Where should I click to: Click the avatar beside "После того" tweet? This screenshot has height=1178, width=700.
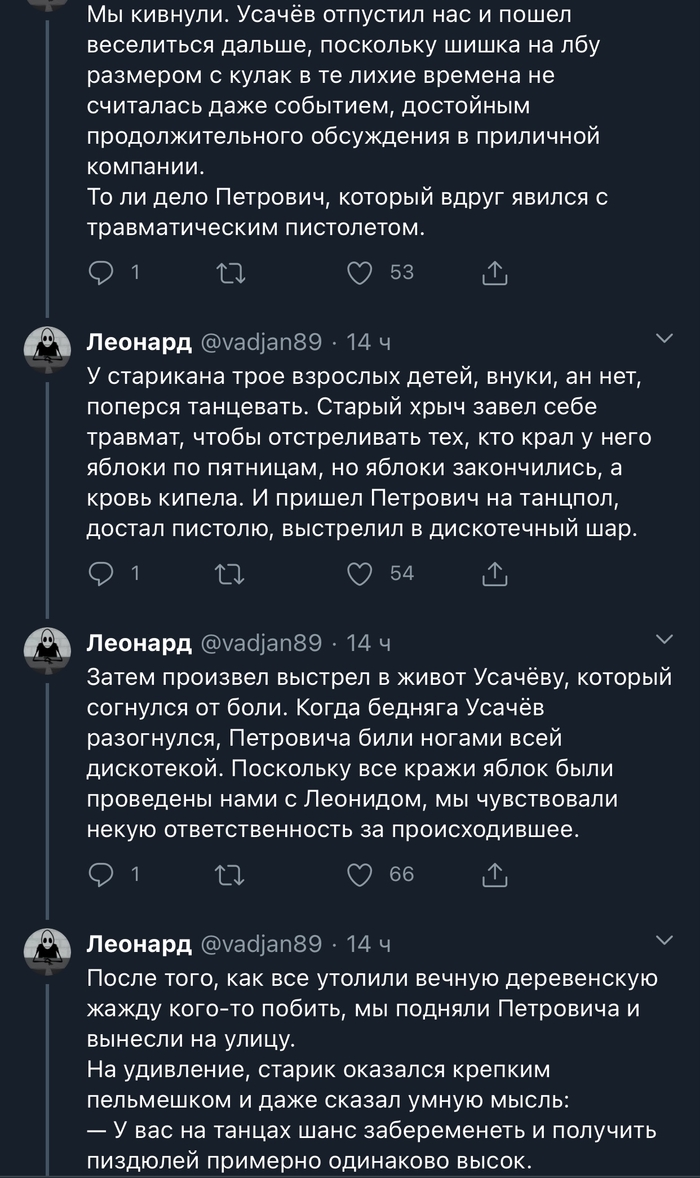pyautogui.click(x=48, y=950)
